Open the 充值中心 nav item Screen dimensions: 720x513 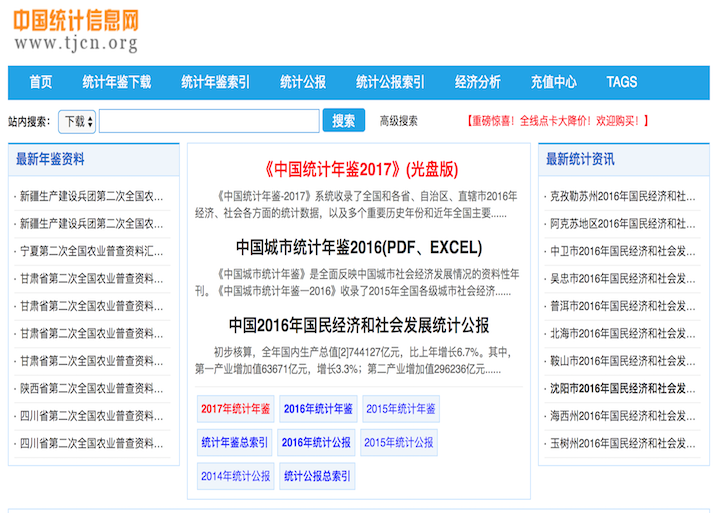click(554, 82)
